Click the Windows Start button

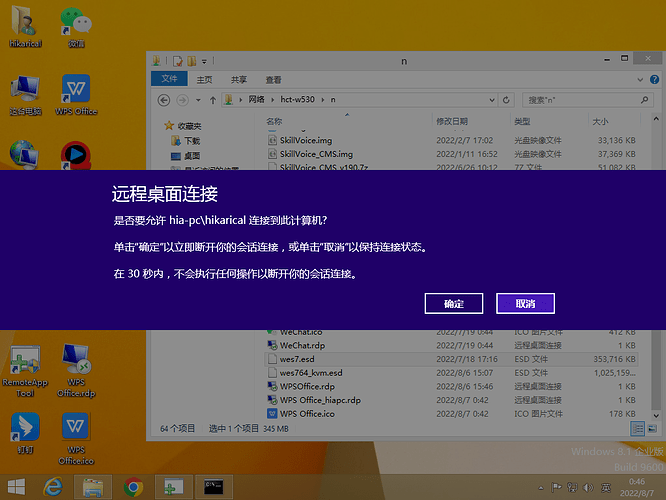[x=16, y=487]
